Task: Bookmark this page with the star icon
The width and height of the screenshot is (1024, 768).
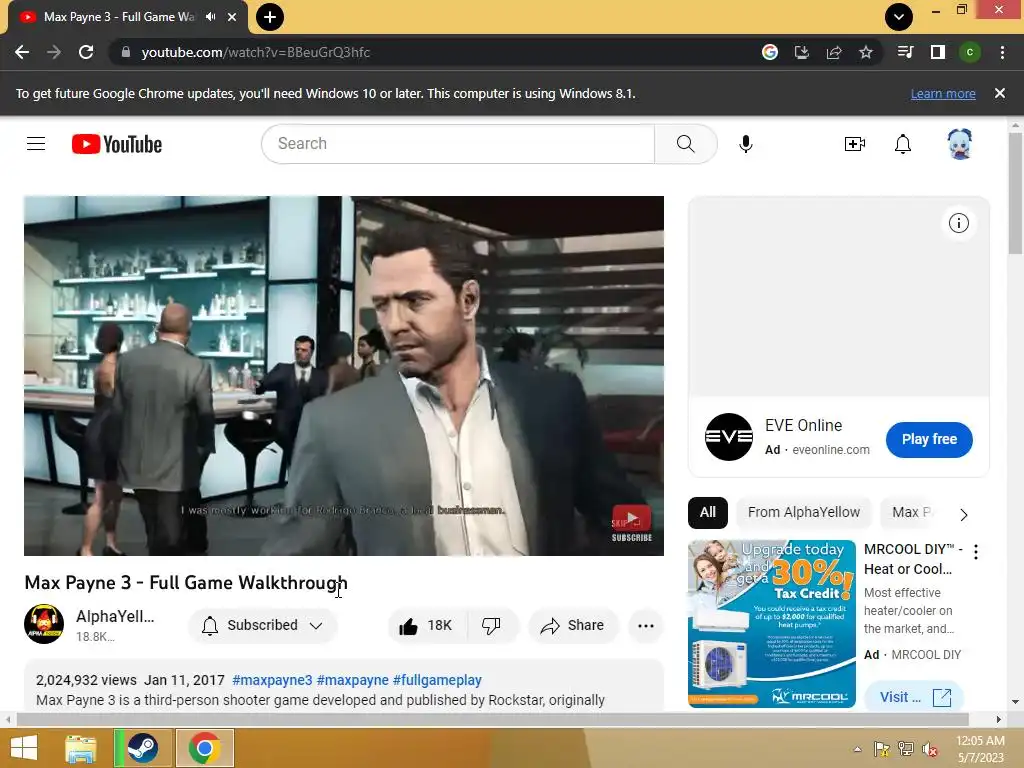Action: click(x=866, y=52)
